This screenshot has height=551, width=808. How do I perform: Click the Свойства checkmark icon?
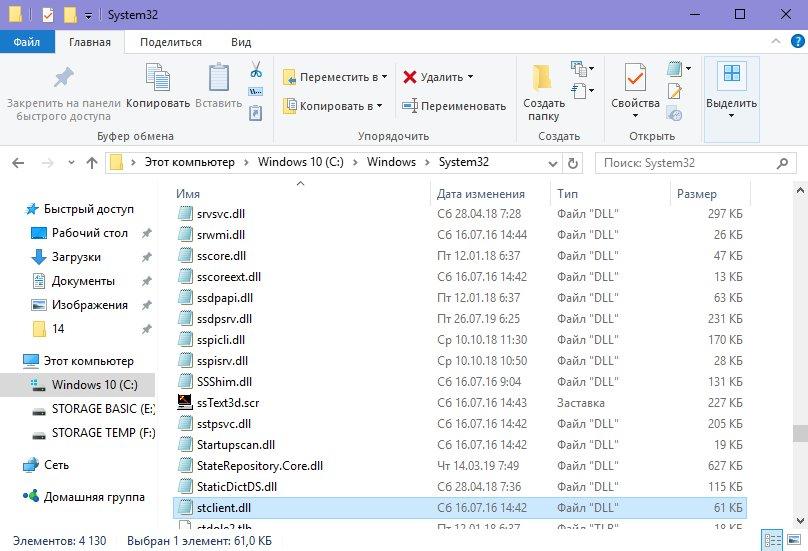pos(635,77)
